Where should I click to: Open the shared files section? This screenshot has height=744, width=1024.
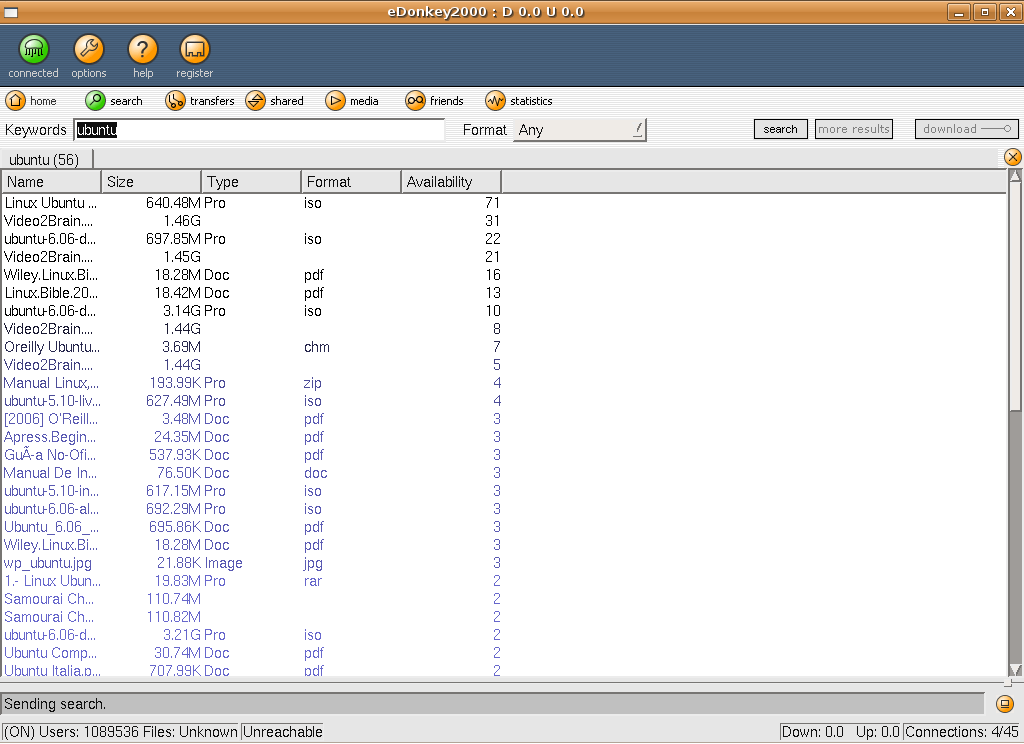275,101
